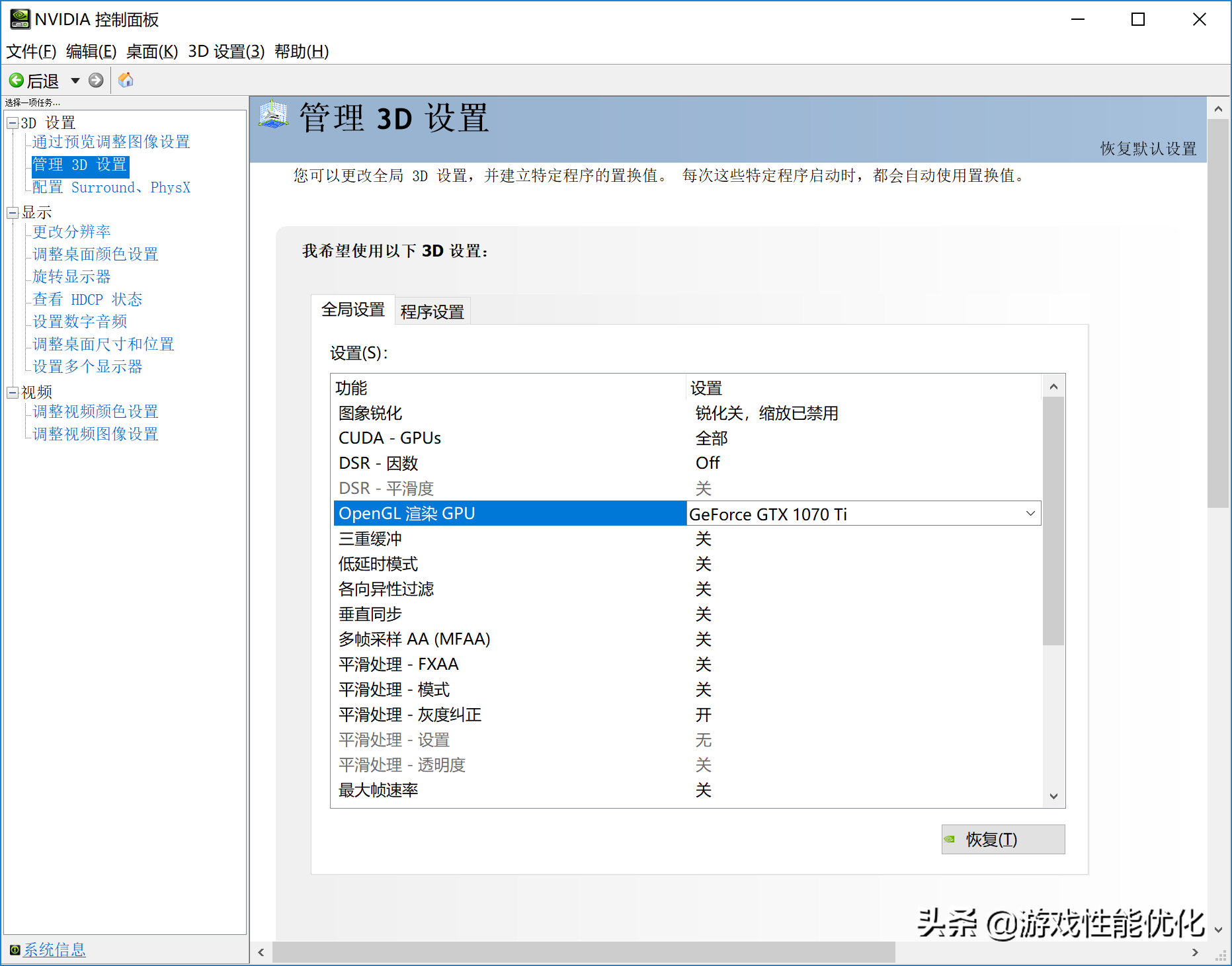The height and width of the screenshot is (966, 1232).
Task: Click the green Back arrow icon
Action: tap(16, 81)
